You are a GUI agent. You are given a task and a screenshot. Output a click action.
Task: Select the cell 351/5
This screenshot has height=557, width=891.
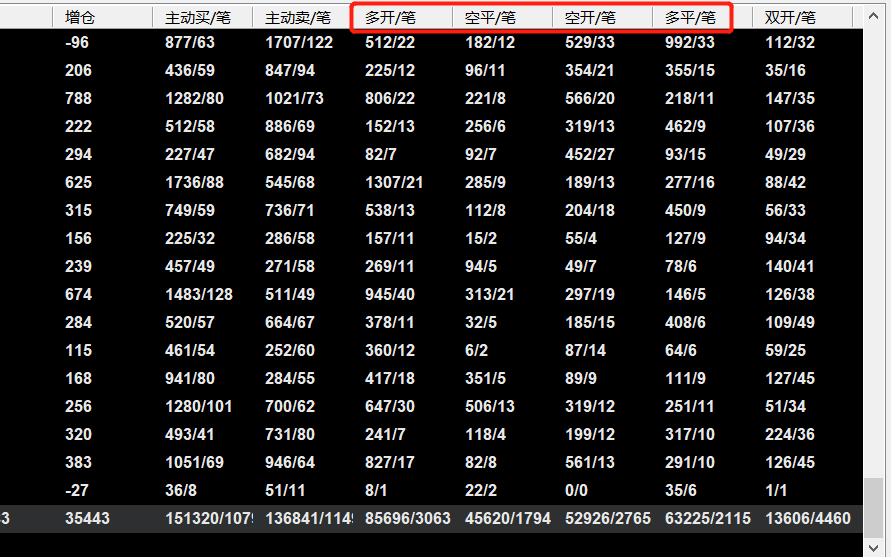click(x=485, y=378)
